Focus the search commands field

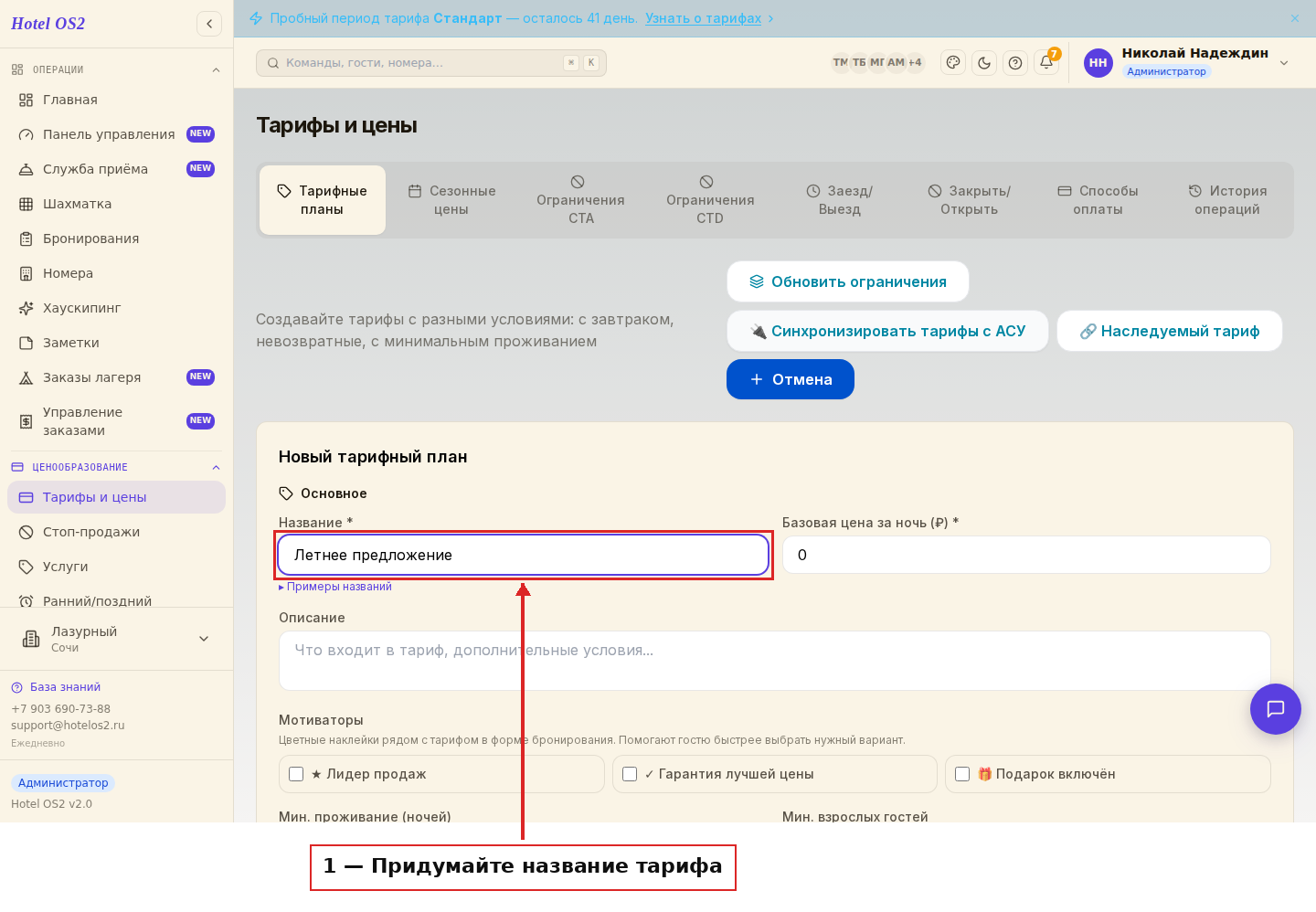pyautogui.click(x=431, y=63)
